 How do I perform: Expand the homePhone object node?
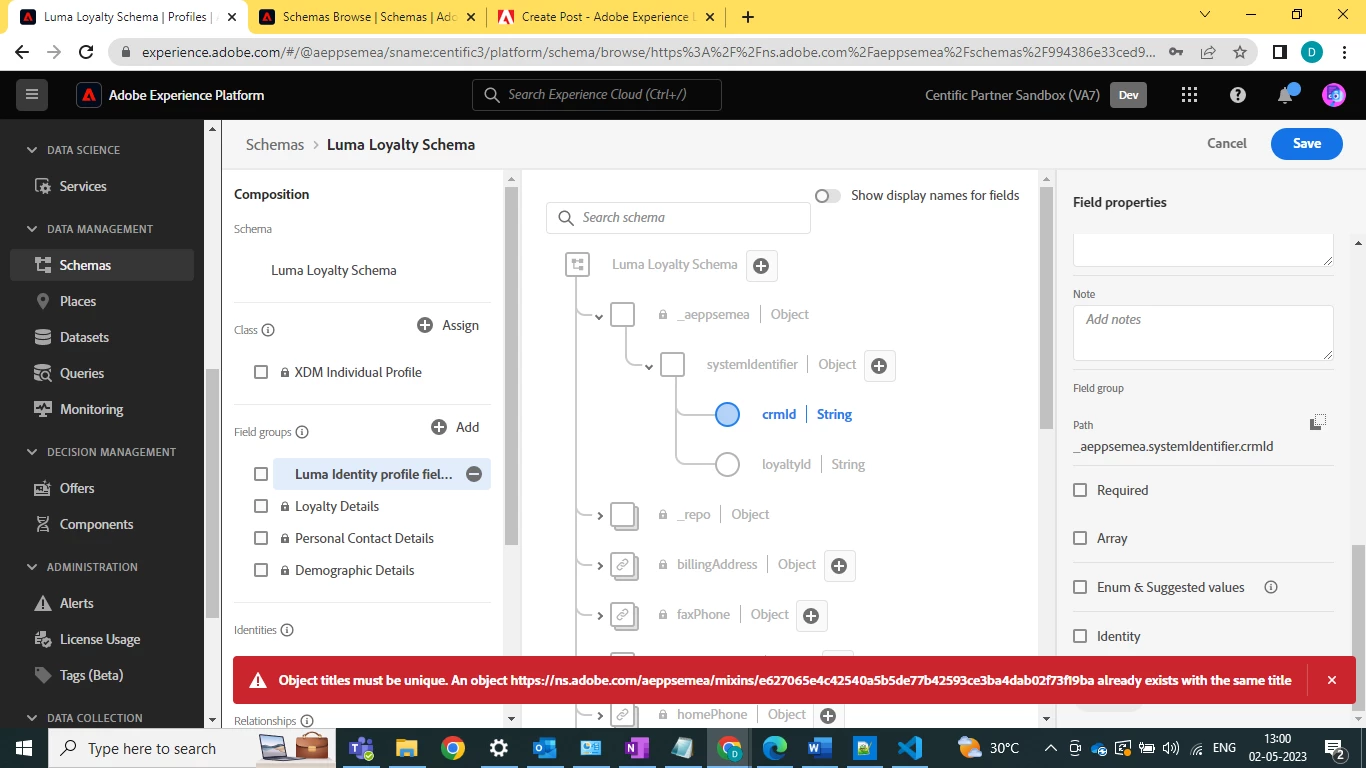(x=600, y=716)
